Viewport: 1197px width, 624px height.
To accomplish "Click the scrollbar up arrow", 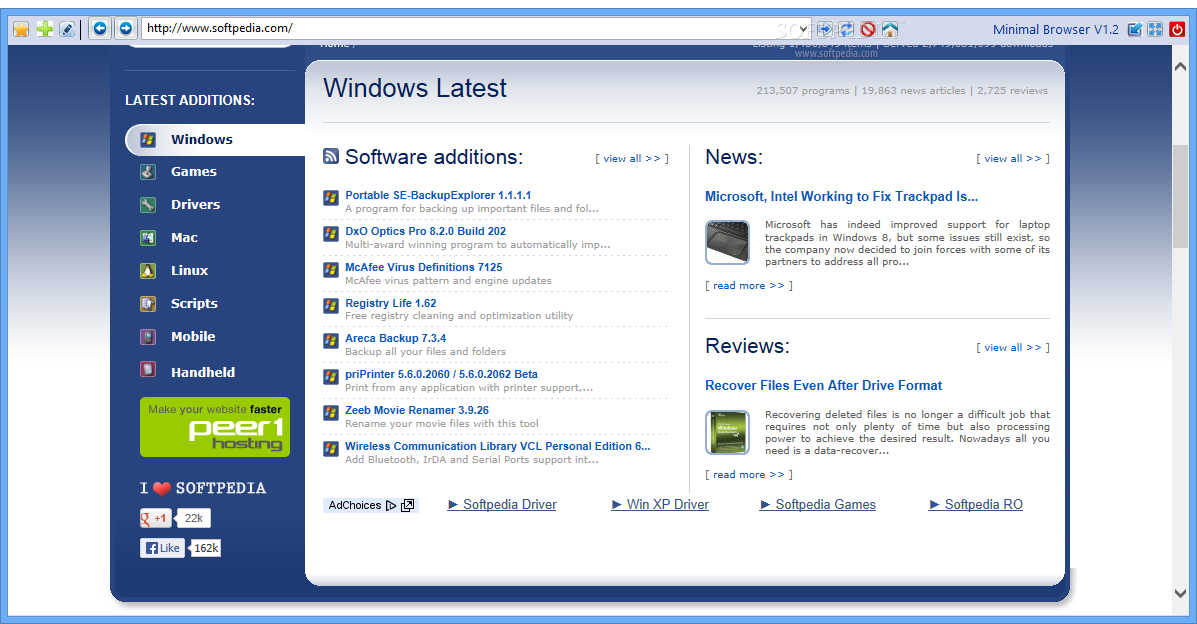I will (x=1180, y=66).
